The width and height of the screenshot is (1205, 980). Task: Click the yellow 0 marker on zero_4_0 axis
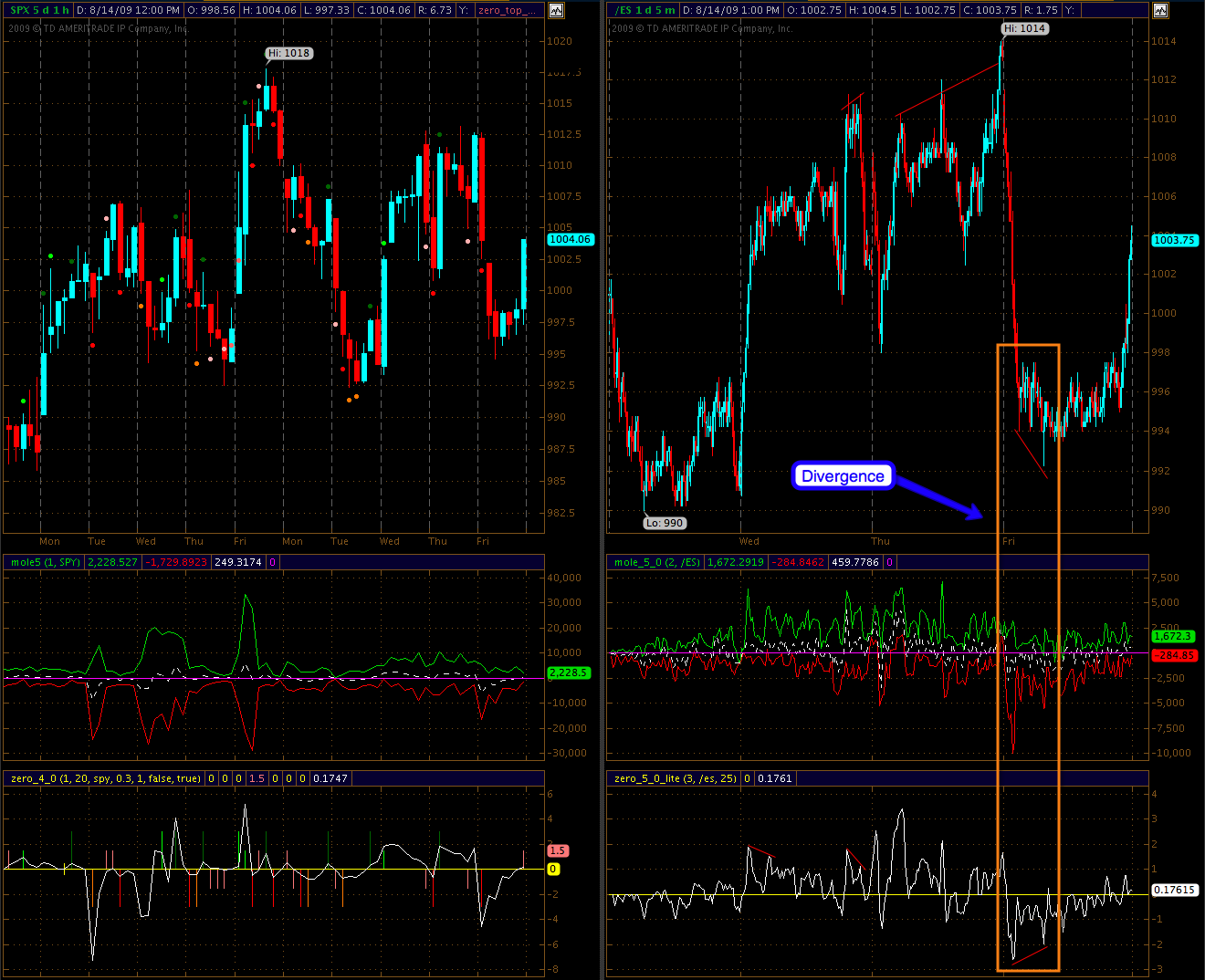coord(553,870)
